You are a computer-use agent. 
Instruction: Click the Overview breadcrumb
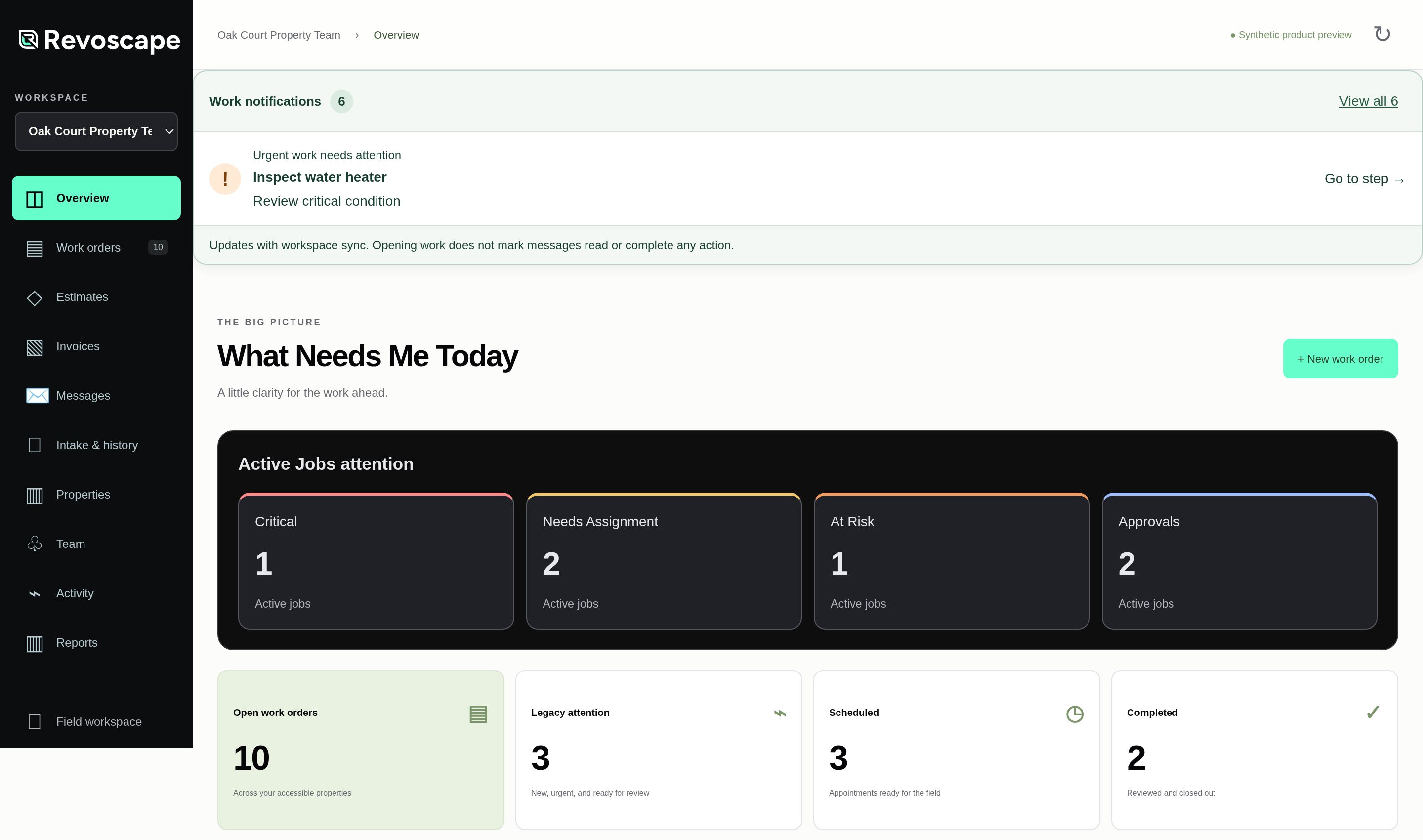pyautogui.click(x=396, y=35)
